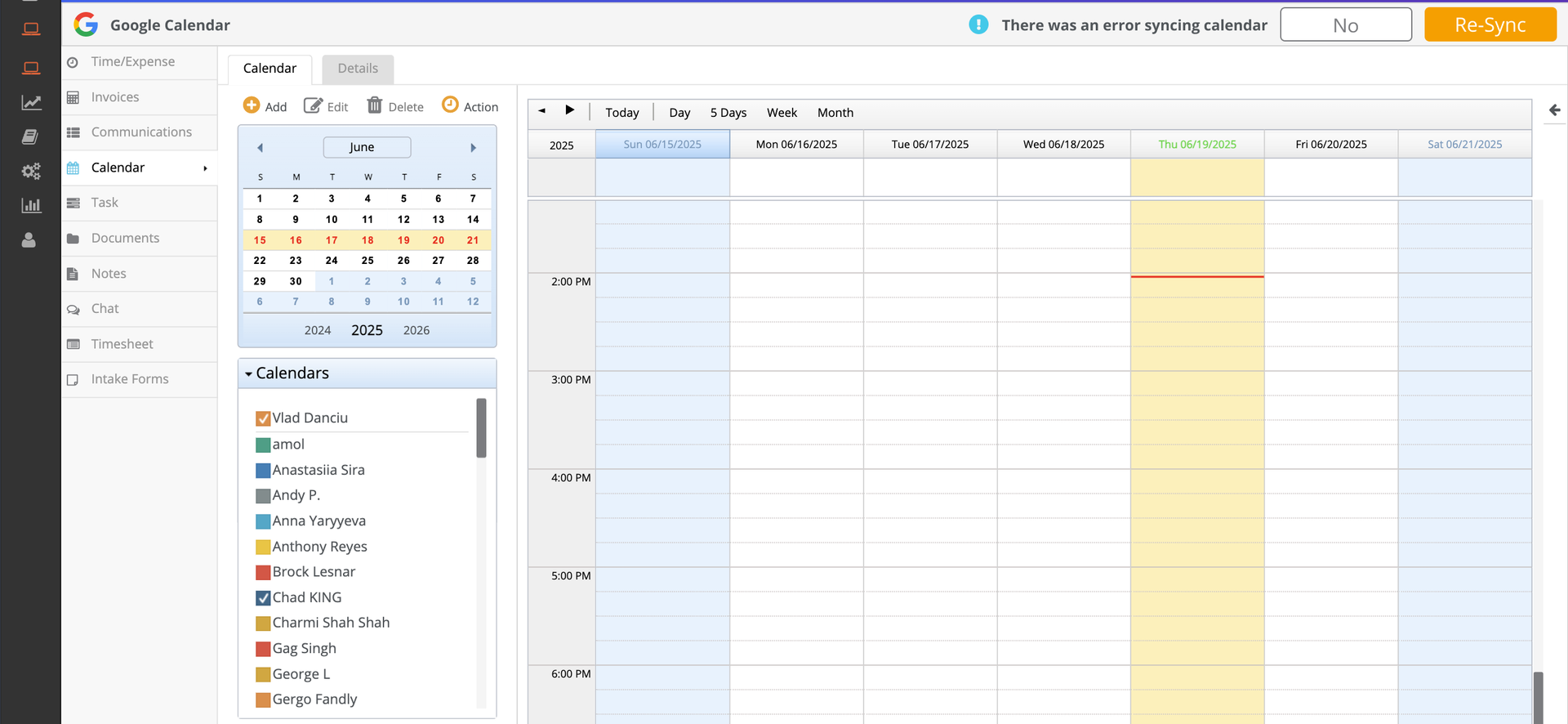Image resolution: width=1568 pixels, height=724 pixels.
Task: Open Timesheet from the side menu
Action: tap(122, 344)
